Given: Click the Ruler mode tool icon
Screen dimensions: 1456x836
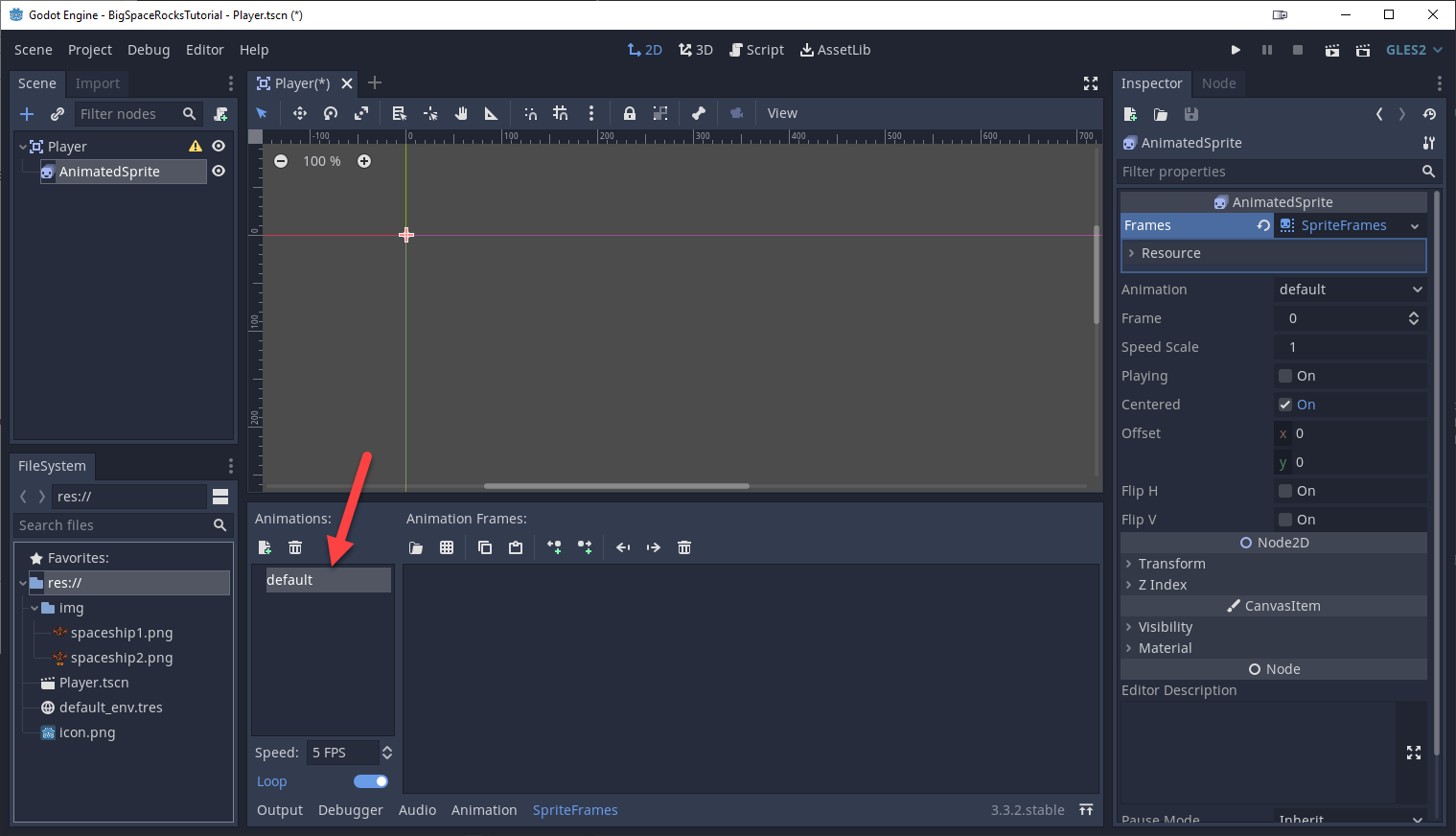Looking at the screenshot, I should (491, 113).
